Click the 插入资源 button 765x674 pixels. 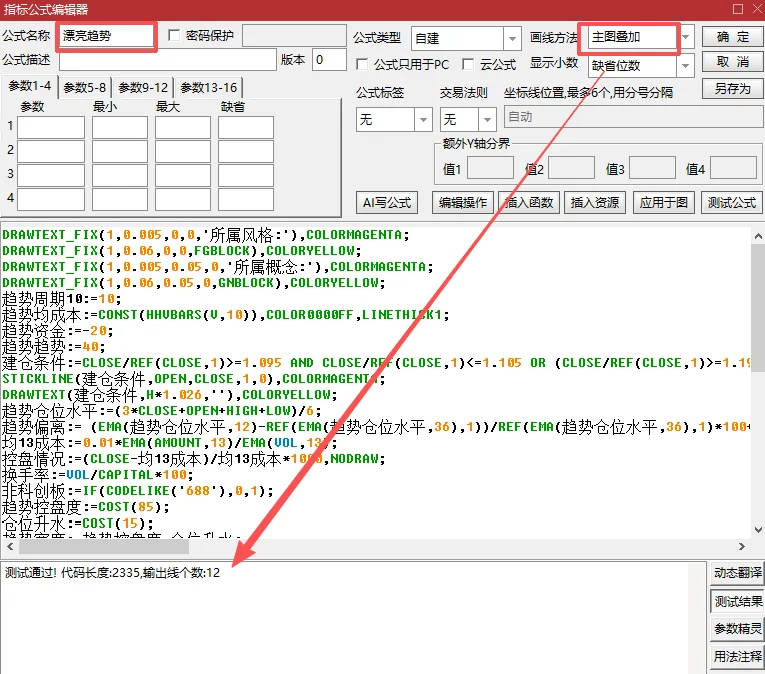tap(595, 203)
